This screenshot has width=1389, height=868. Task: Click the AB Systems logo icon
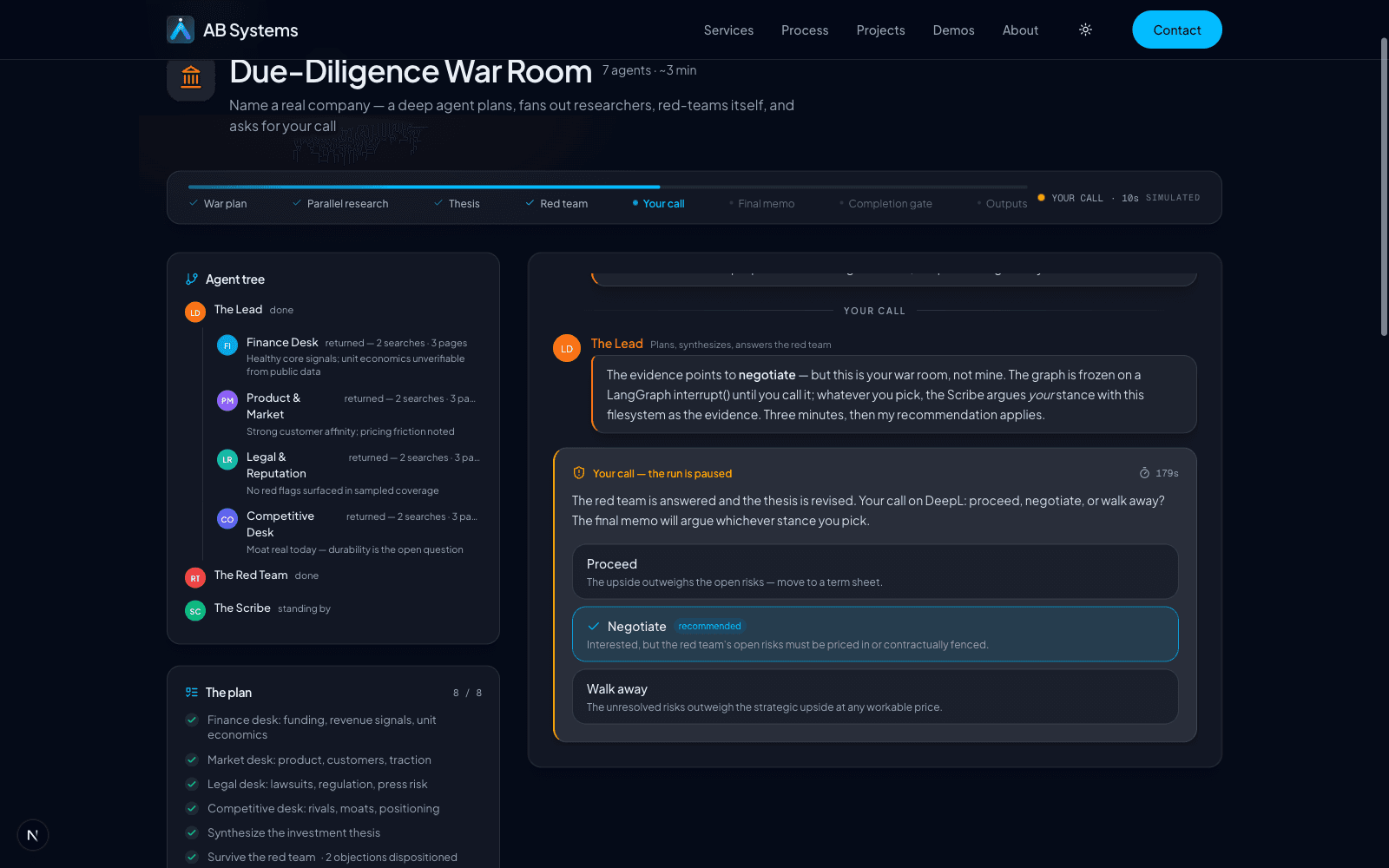(181, 30)
